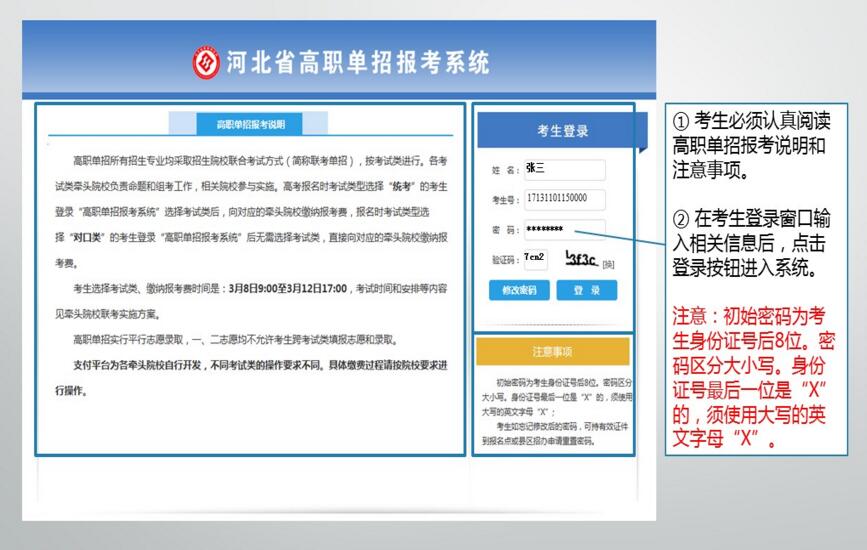
Task: Click the 姓名 input field containing 张三
Action: point(565,169)
